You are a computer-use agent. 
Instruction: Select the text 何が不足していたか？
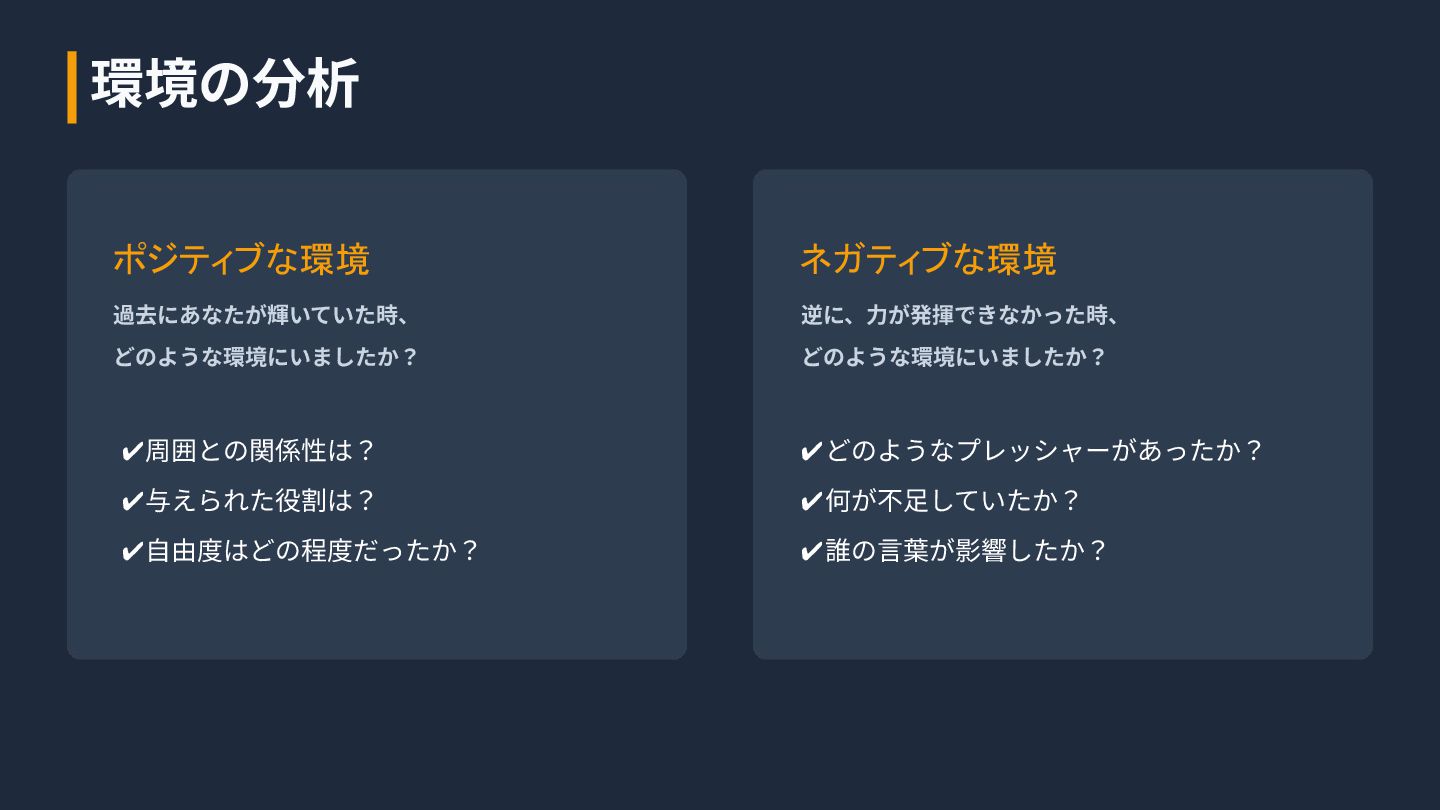[954, 501]
